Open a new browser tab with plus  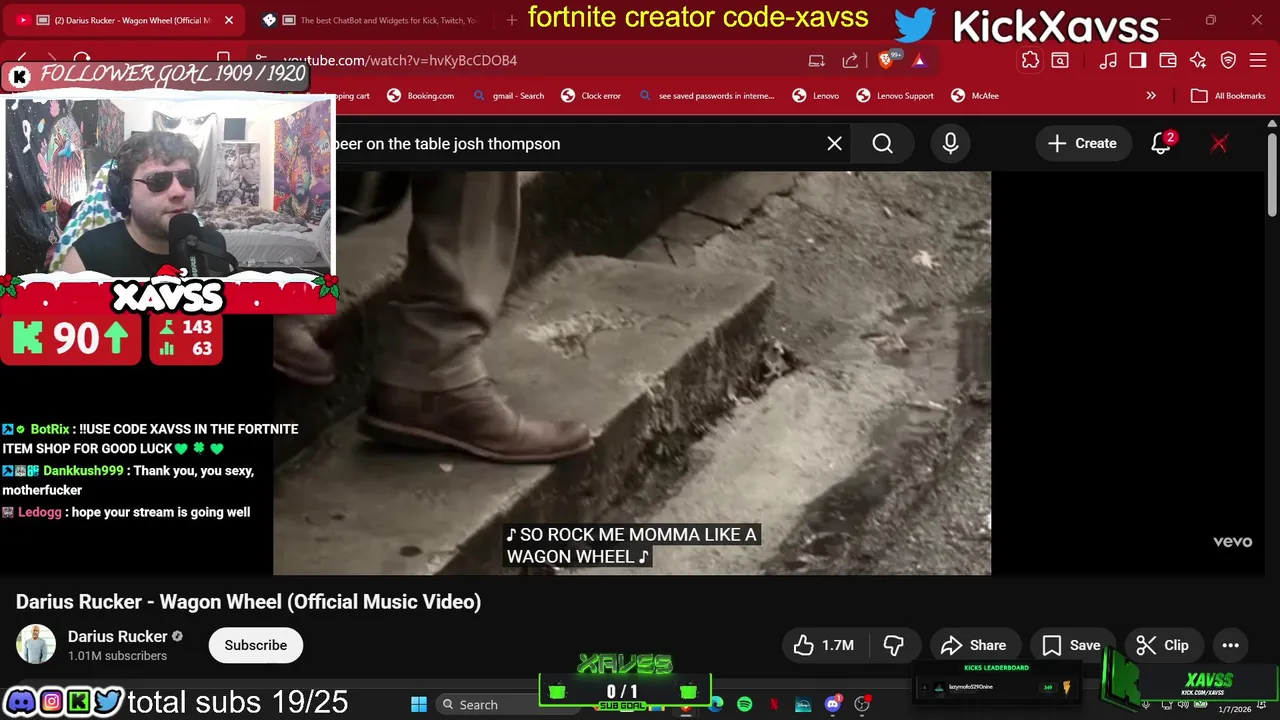click(511, 20)
